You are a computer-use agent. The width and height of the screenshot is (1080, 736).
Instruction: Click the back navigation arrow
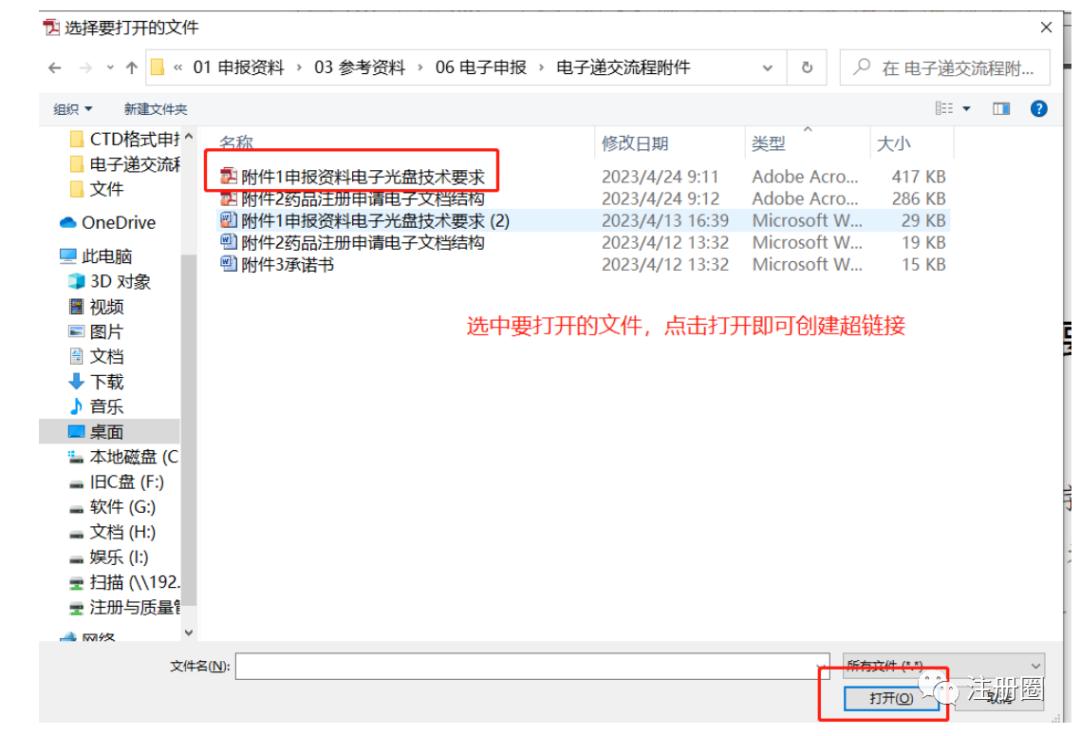pos(54,66)
